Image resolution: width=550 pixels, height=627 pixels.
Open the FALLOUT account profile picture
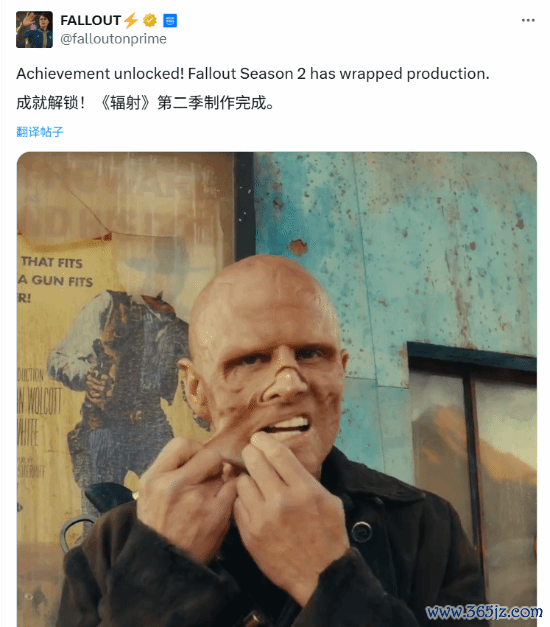point(34,30)
